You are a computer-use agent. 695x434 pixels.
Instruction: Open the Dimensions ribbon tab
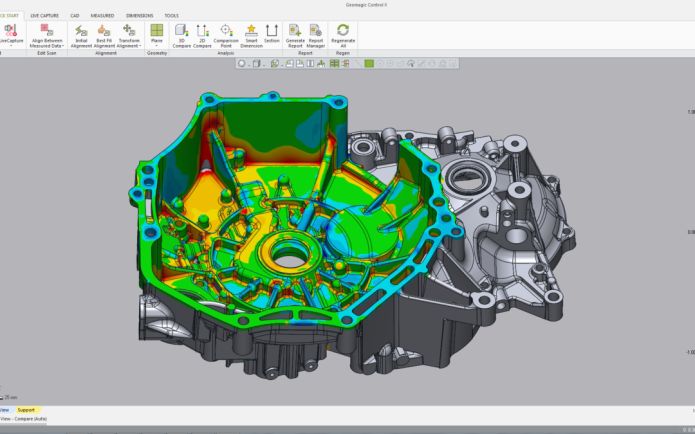coord(139,16)
